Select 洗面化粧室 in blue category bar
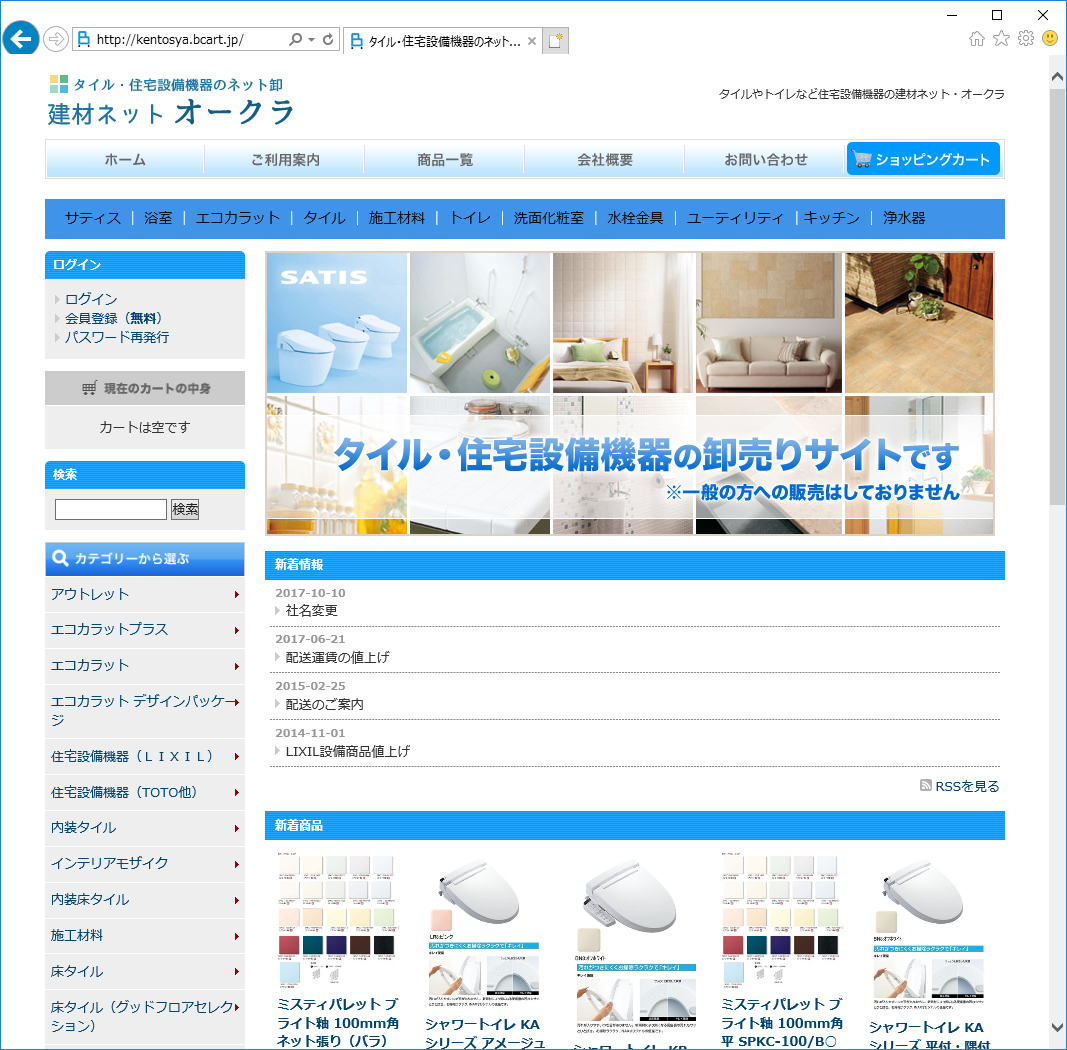This screenshot has height=1050, width=1067. point(548,218)
